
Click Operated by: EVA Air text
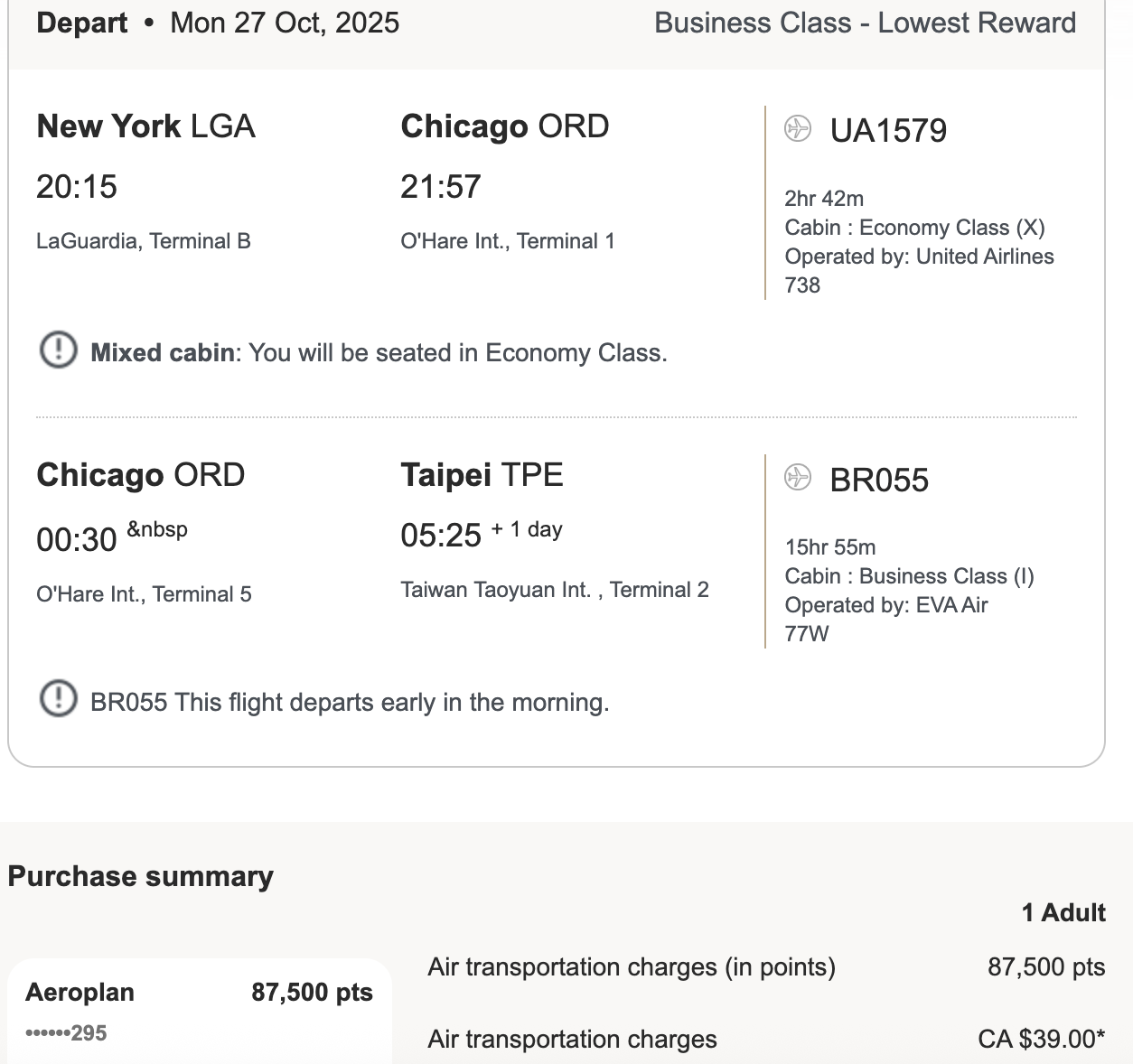point(885,605)
